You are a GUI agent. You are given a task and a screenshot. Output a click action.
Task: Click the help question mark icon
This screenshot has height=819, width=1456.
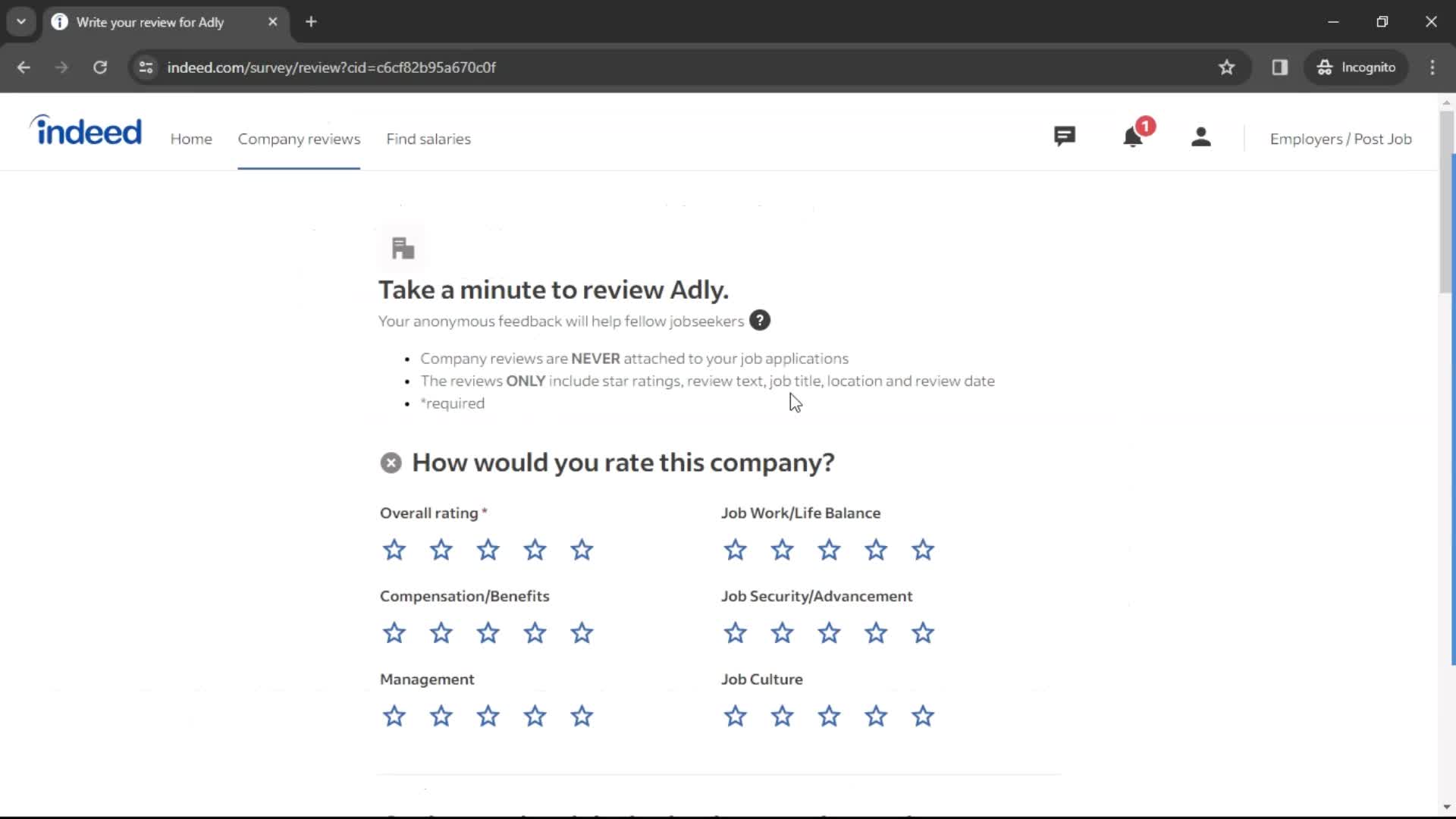click(x=760, y=320)
